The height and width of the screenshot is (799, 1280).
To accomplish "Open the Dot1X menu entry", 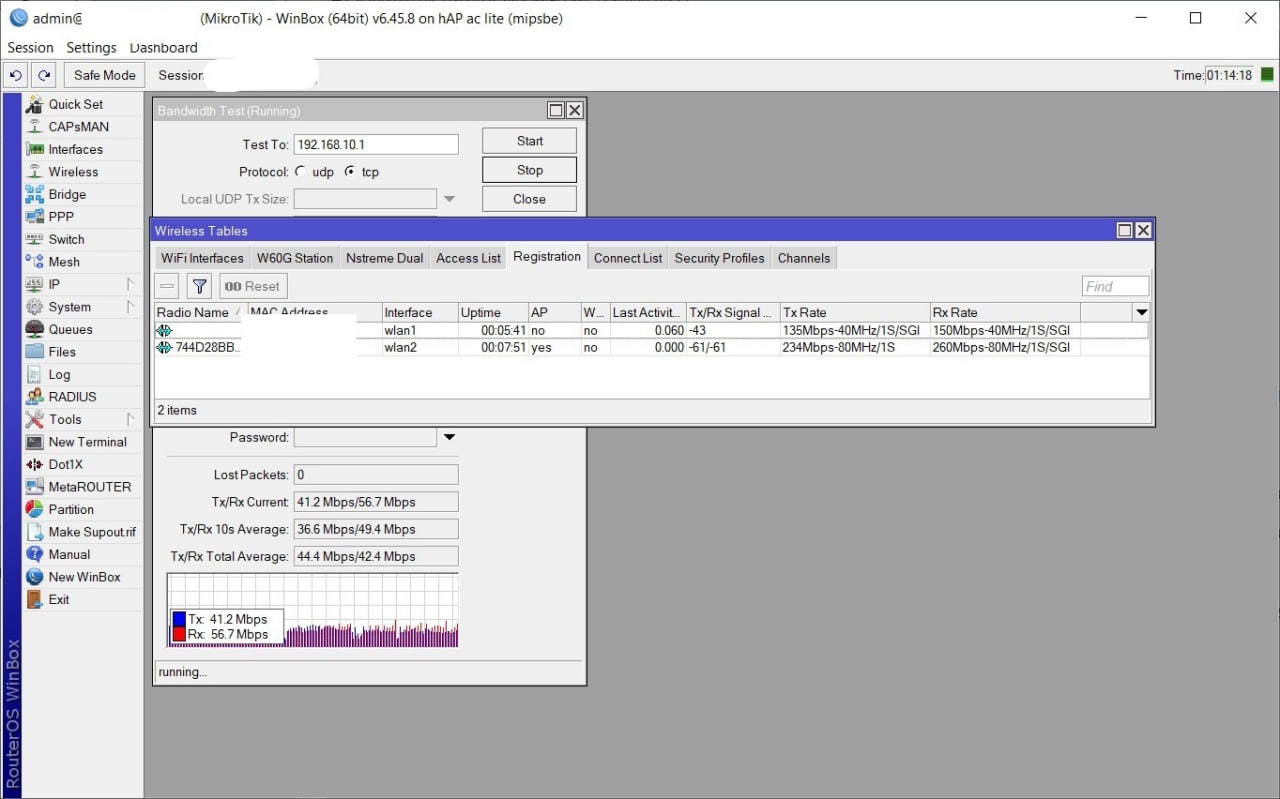I will [66, 464].
